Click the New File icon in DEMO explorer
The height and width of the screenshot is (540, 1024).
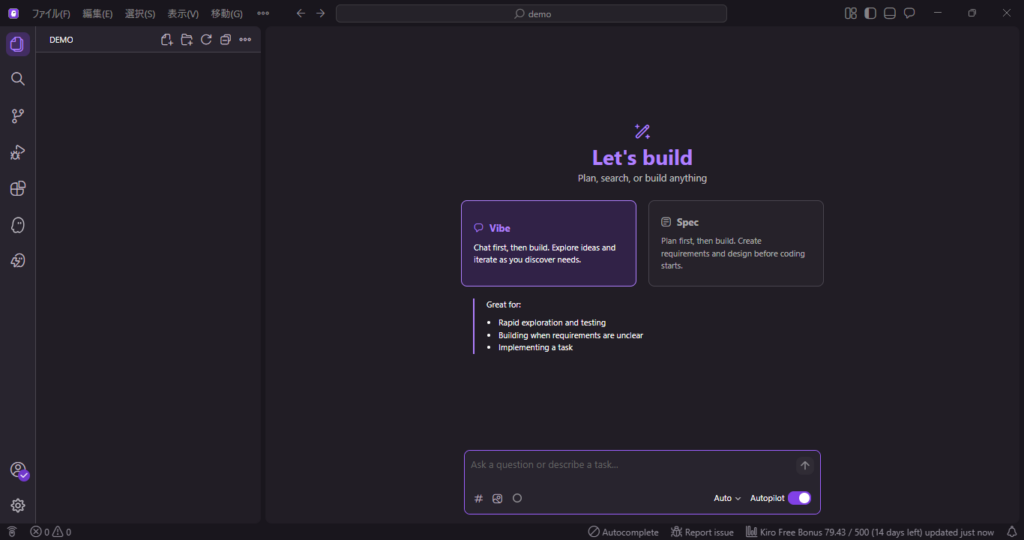[x=167, y=40]
